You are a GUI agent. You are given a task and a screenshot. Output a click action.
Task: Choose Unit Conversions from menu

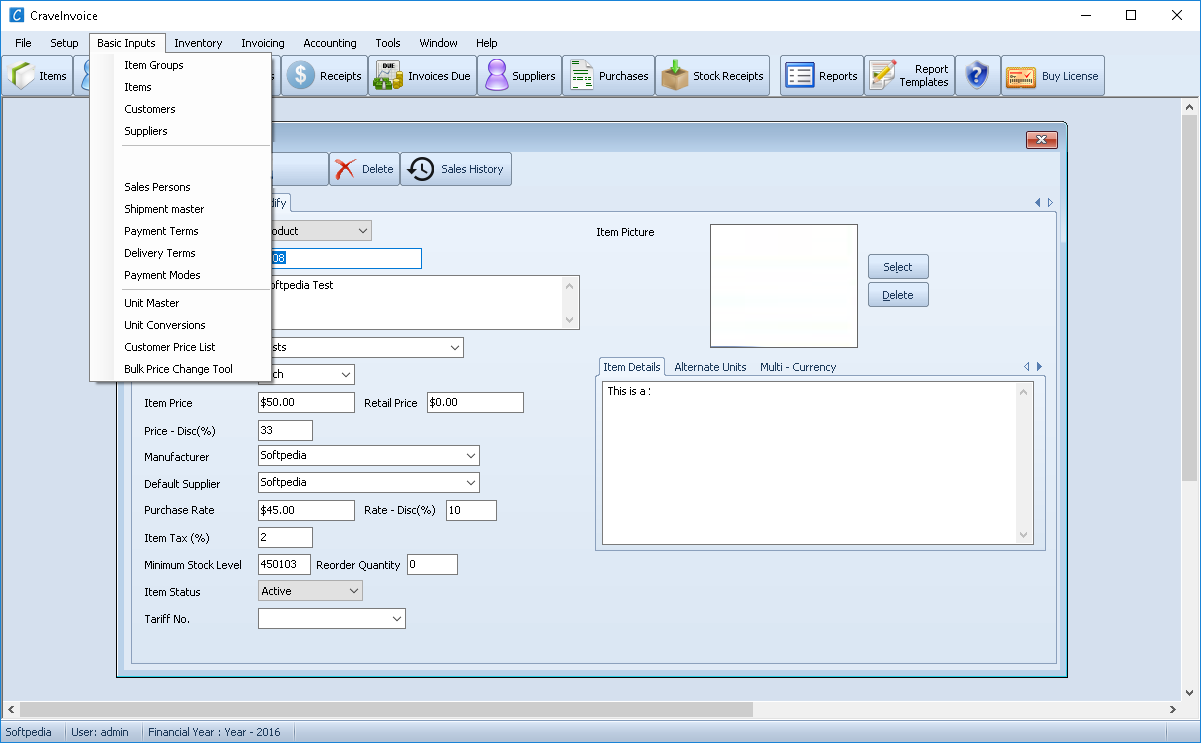point(165,325)
